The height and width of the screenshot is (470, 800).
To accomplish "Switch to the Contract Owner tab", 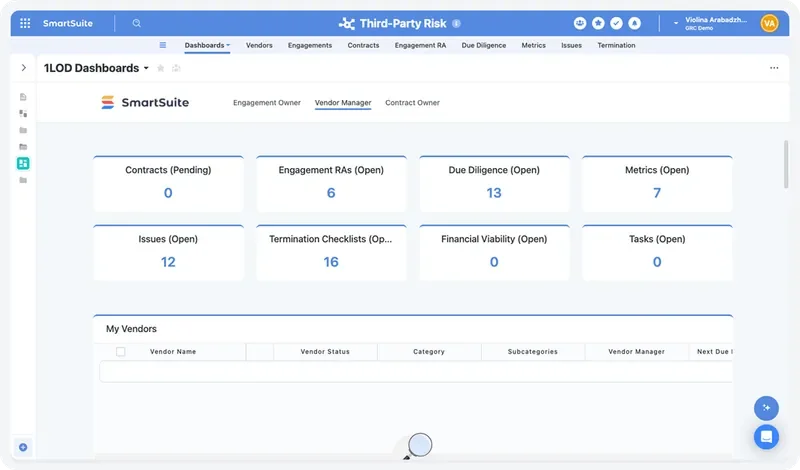I will (412, 103).
